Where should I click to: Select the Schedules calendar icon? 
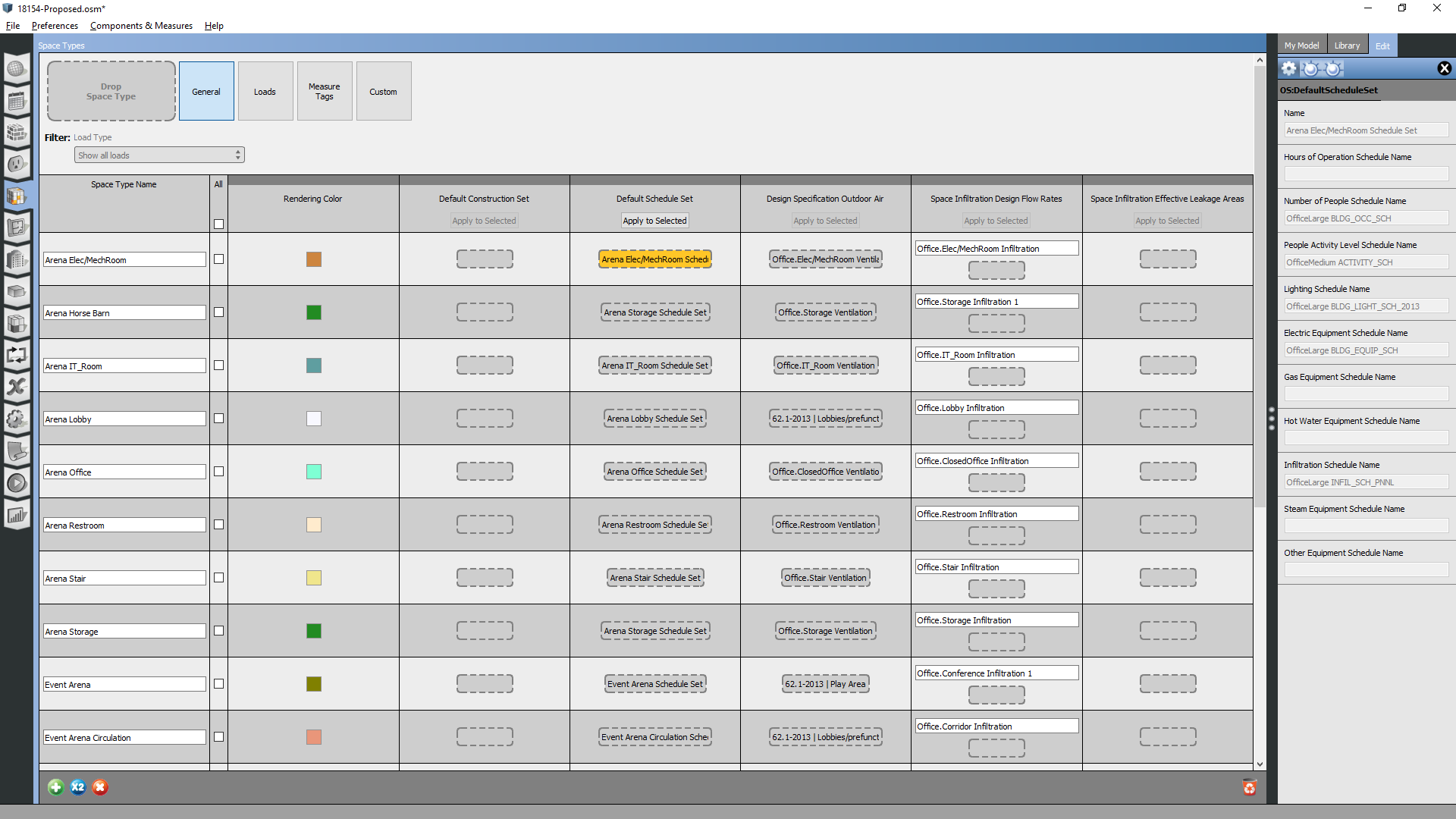pos(17,100)
